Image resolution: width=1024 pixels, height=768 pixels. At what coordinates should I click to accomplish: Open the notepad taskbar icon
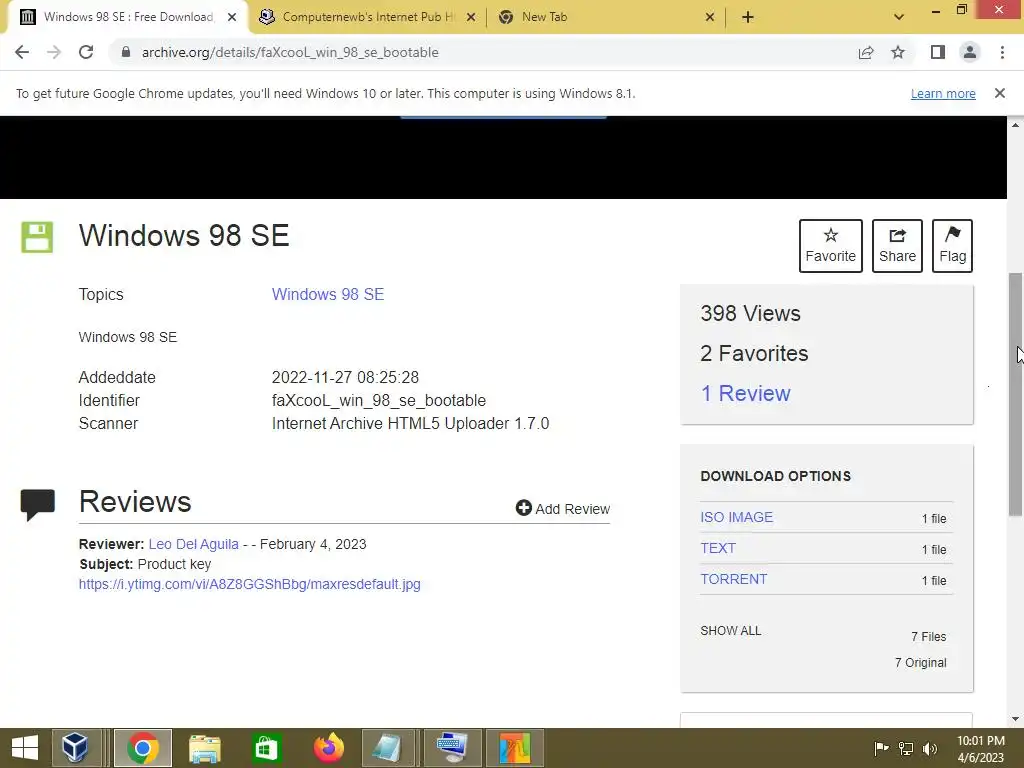click(389, 748)
